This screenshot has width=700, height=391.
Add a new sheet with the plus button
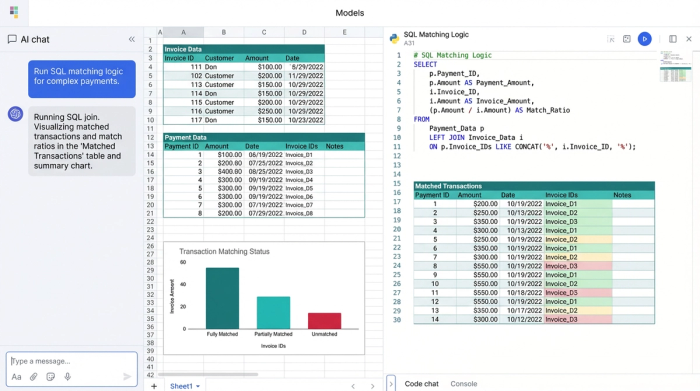[154, 386]
